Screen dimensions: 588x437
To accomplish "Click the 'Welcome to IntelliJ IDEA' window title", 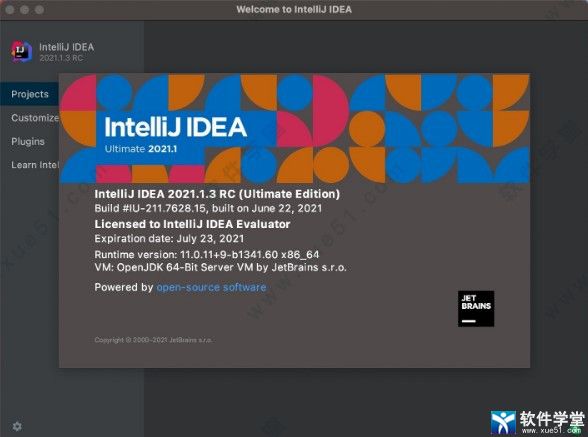I will [x=294, y=9].
